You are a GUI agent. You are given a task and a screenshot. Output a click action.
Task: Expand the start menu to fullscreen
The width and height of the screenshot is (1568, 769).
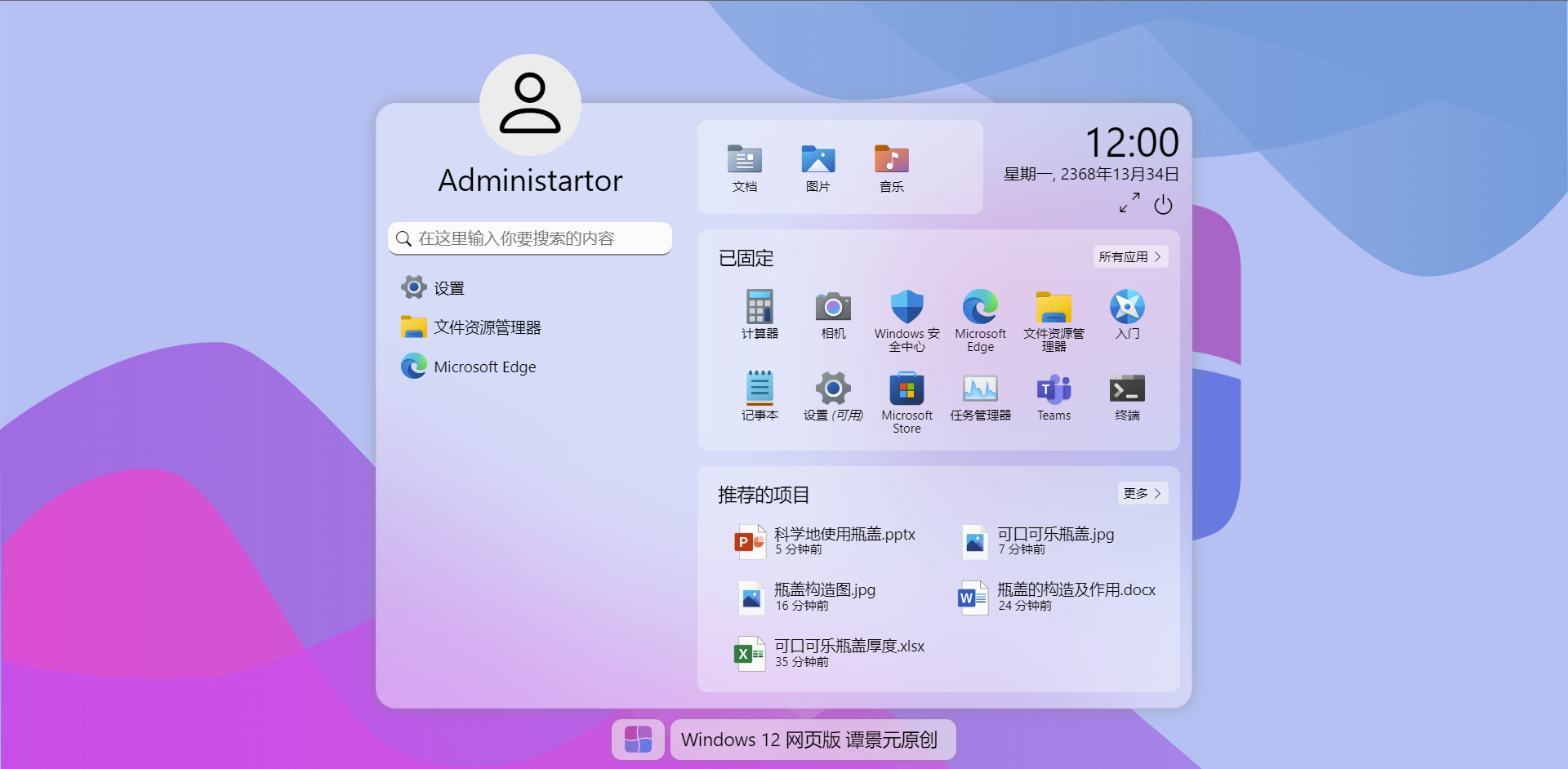click(x=1129, y=203)
